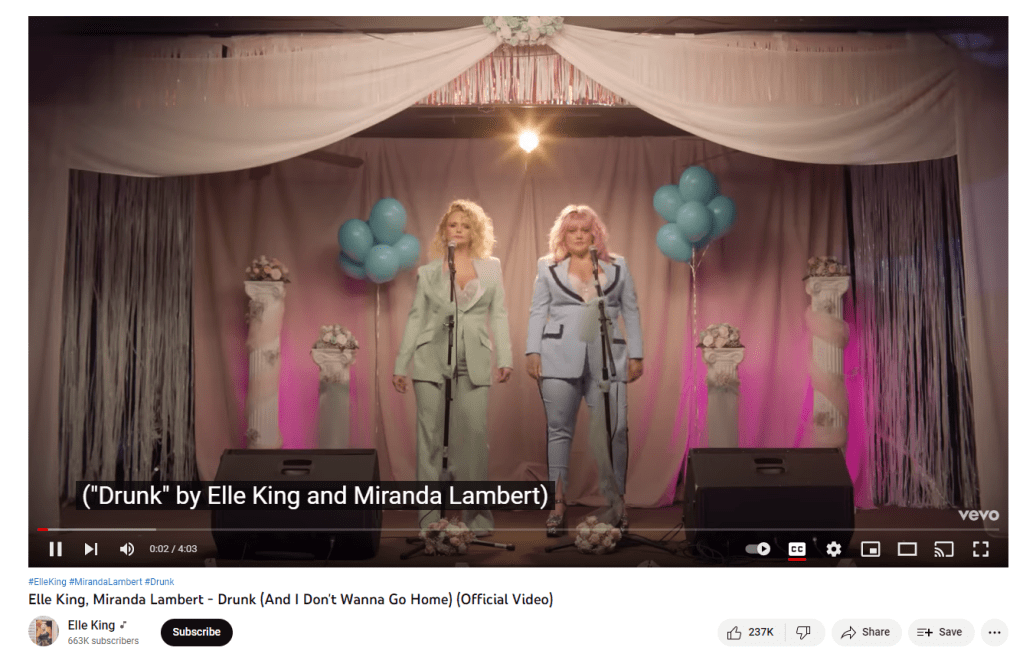Image resolution: width=1023 pixels, height=654 pixels.
Task: Enter full screen mode
Action: 981,549
